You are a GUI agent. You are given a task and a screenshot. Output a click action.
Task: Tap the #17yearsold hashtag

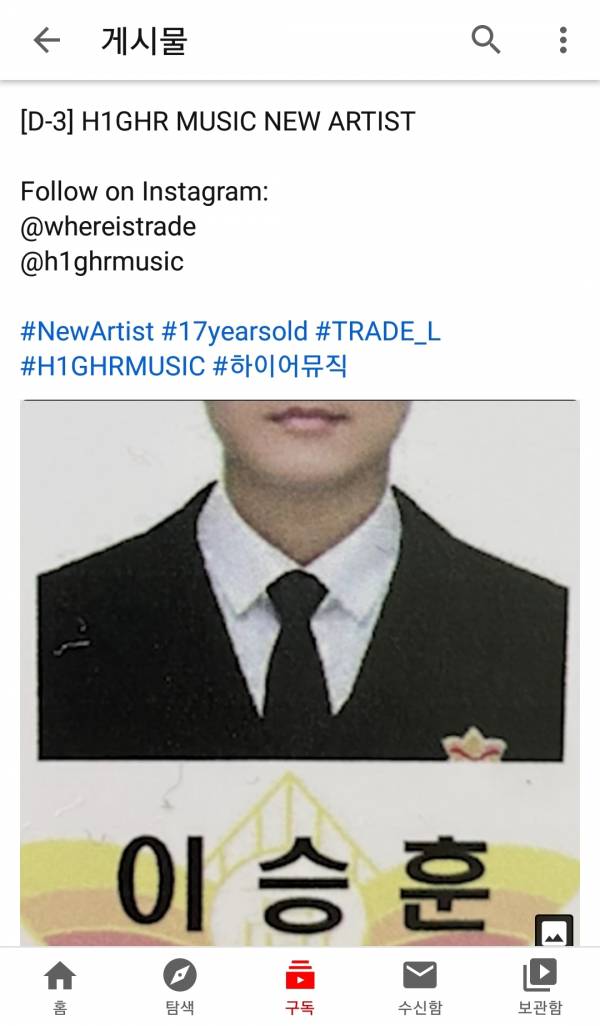(234, 332)
